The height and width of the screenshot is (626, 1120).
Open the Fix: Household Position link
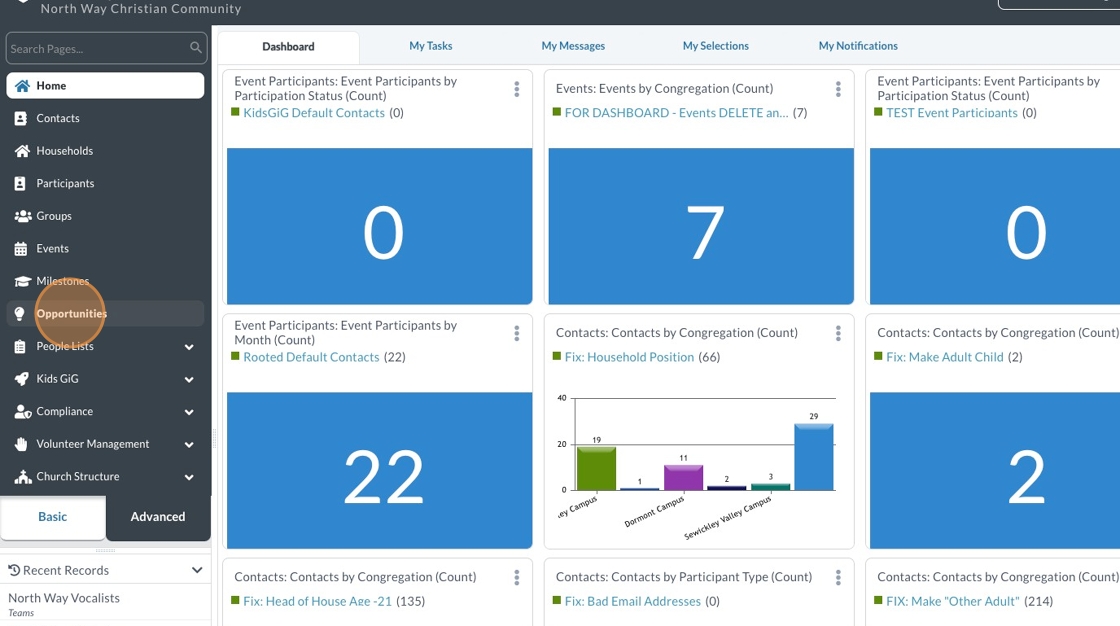[629, 357]
